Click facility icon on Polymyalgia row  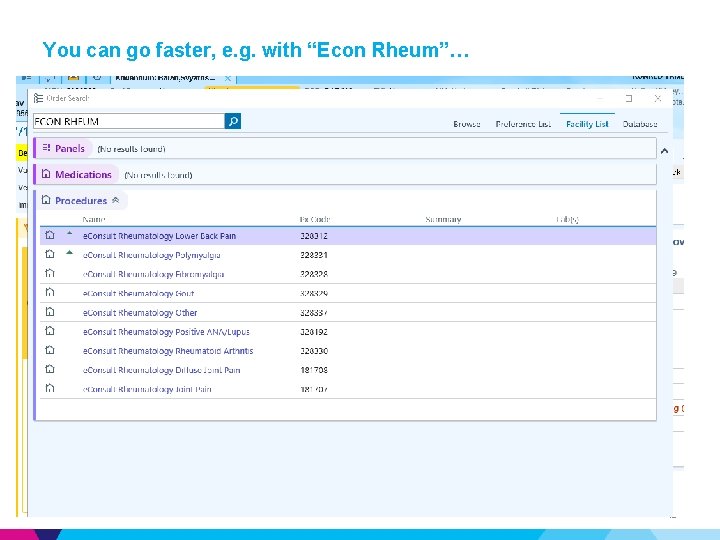coord(50,254)
